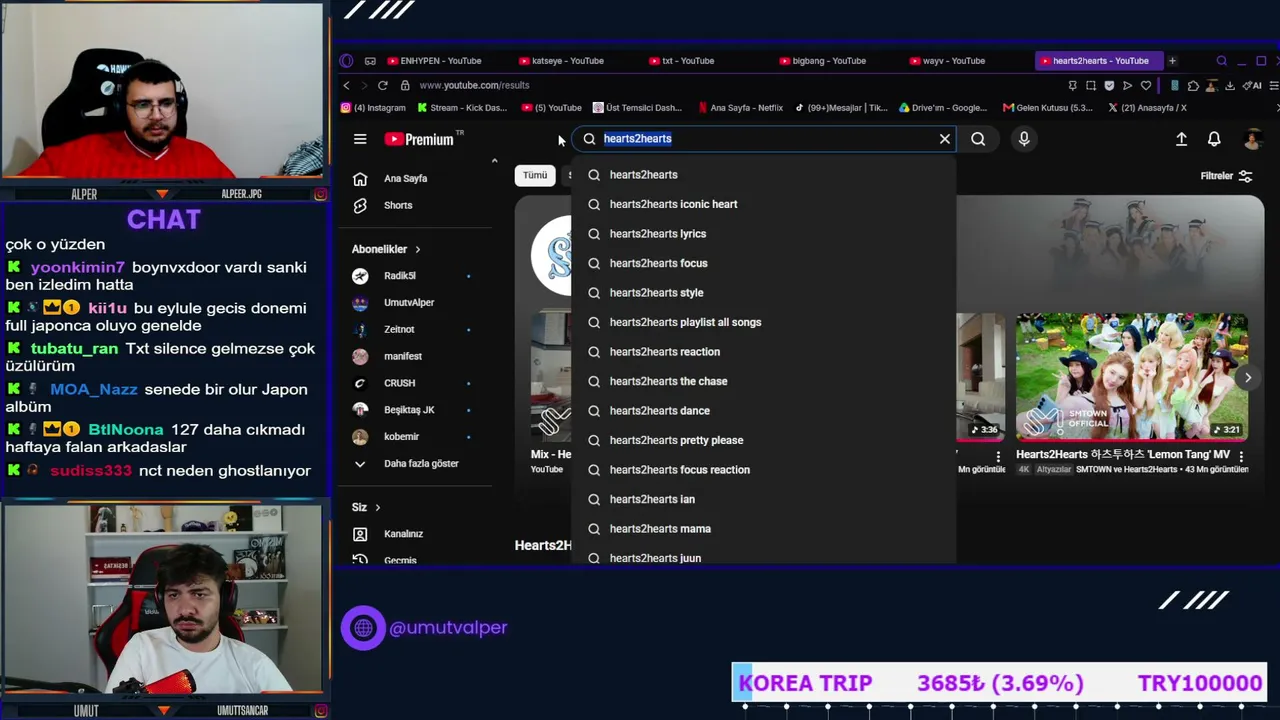
Task: Expand the Abonelikler section chevron
Action: [x=418, y=249]
